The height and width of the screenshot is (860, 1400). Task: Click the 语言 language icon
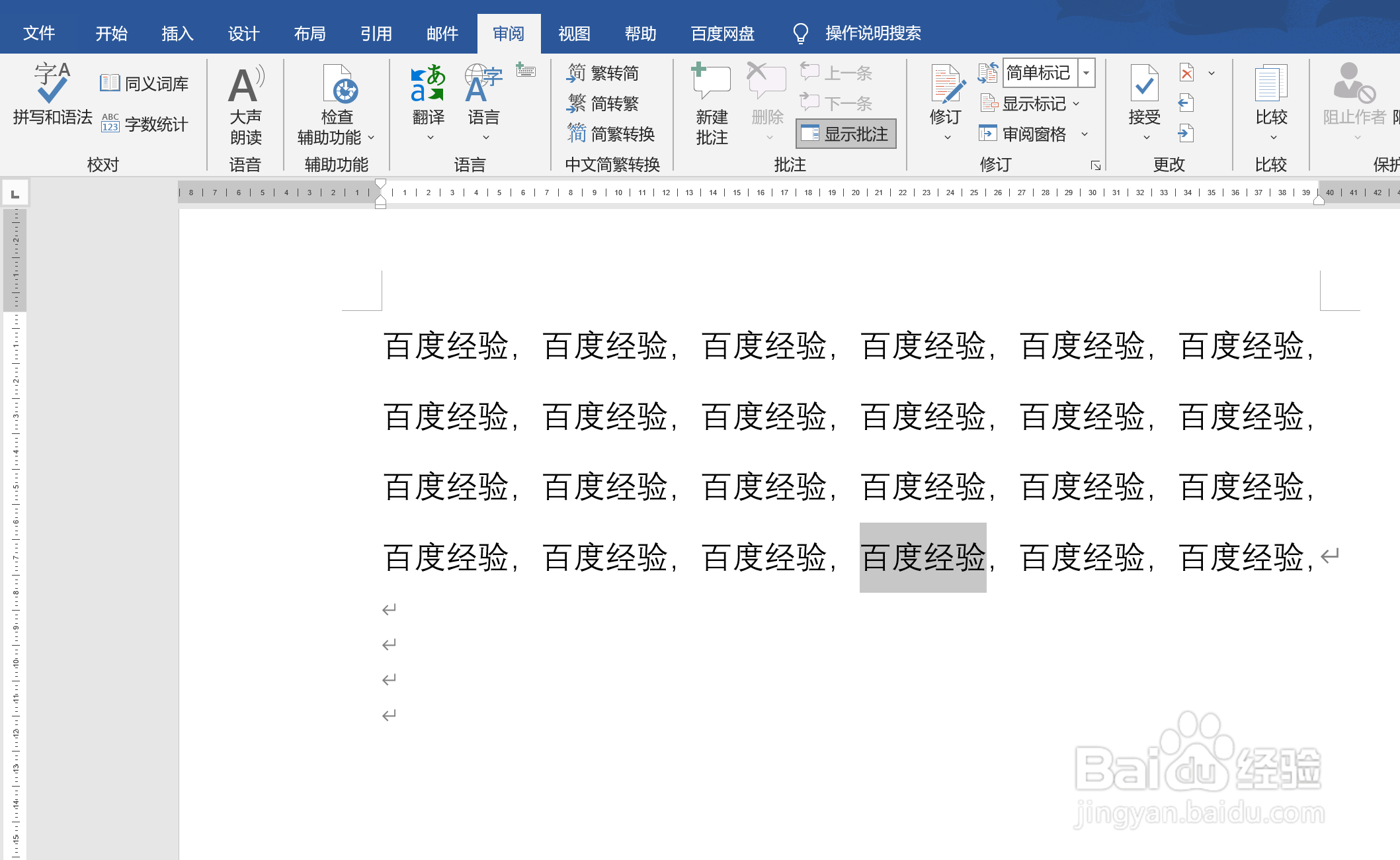pos(483,83)
